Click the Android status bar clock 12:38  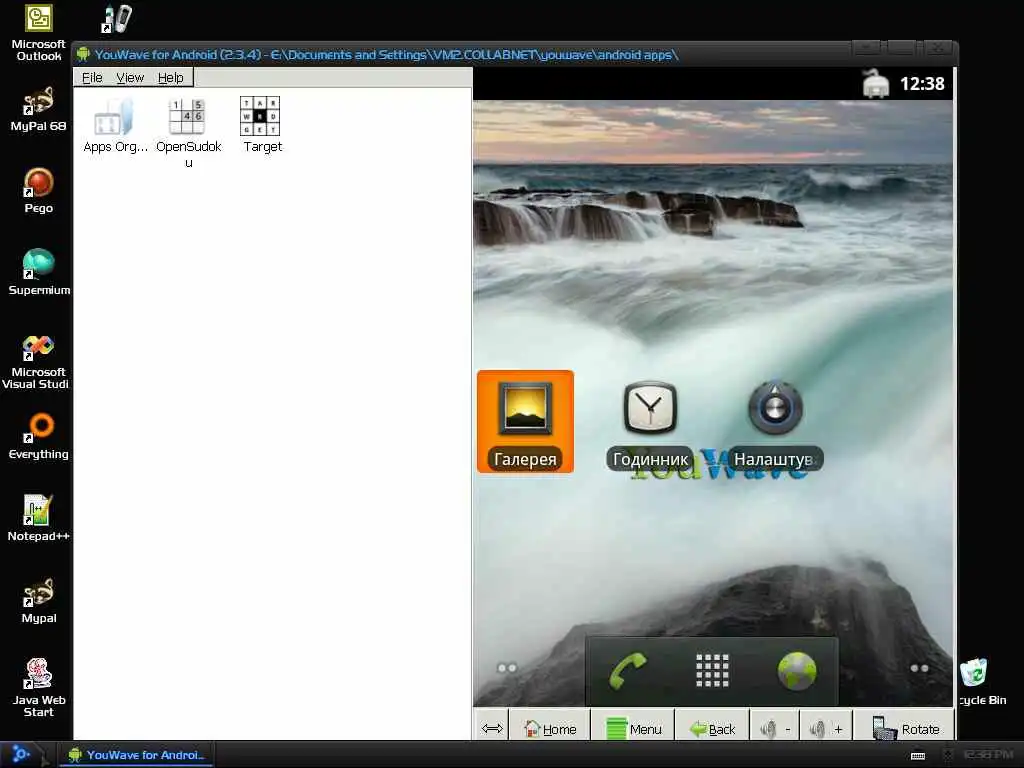pyautogui.click(x=922, y=84)
